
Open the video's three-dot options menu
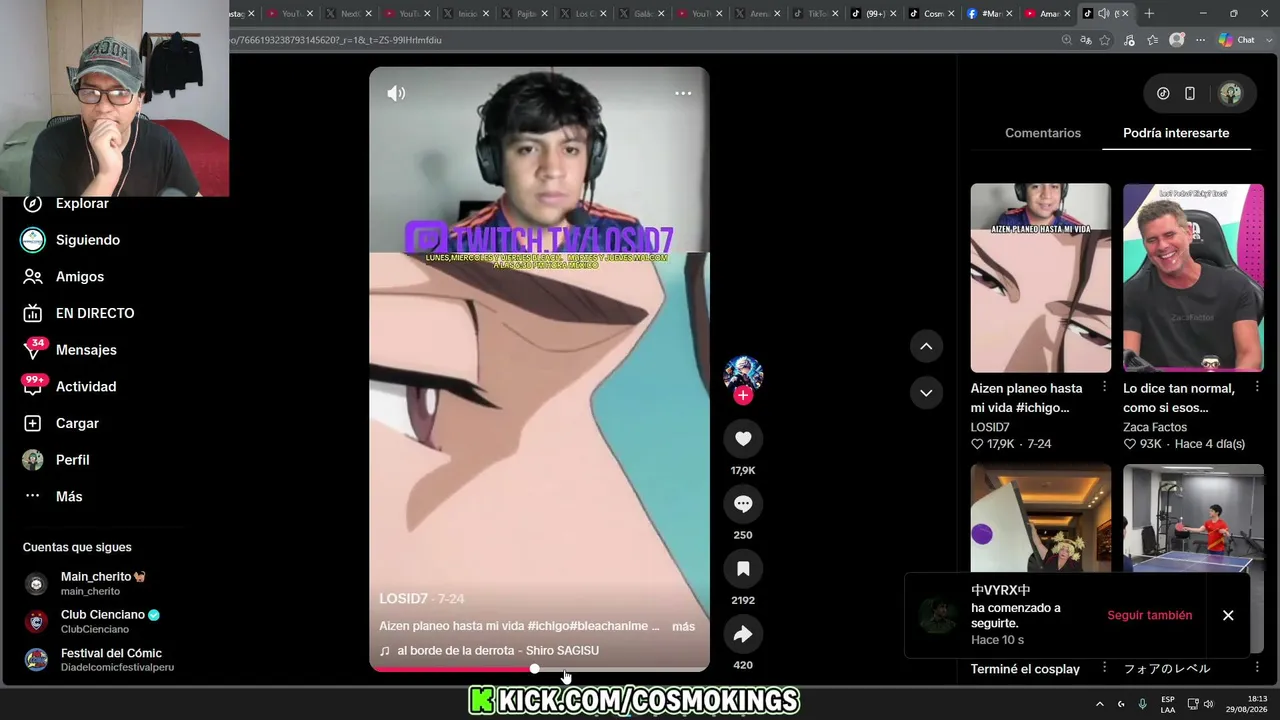click(683, 93)
